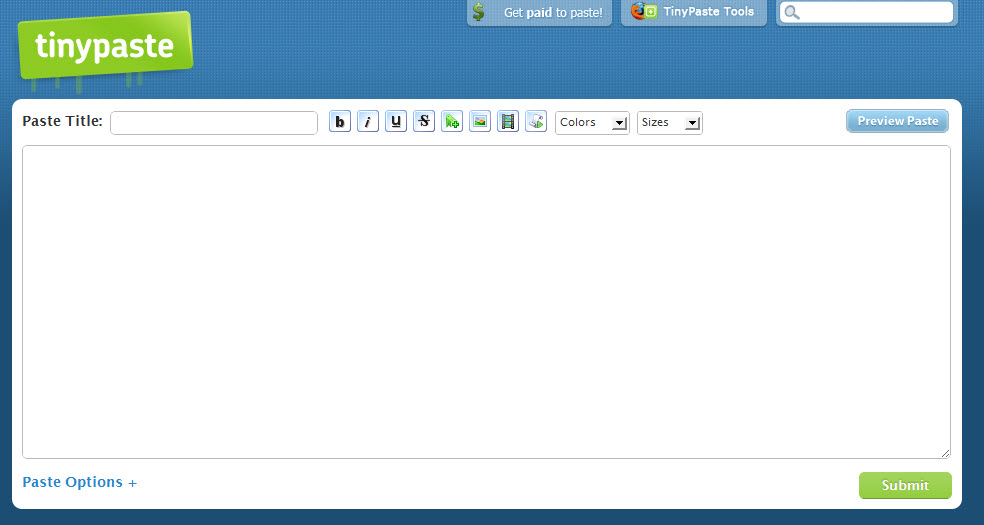
Task: Insert an image with the picture icon
Action: click(x=480, y=122)
